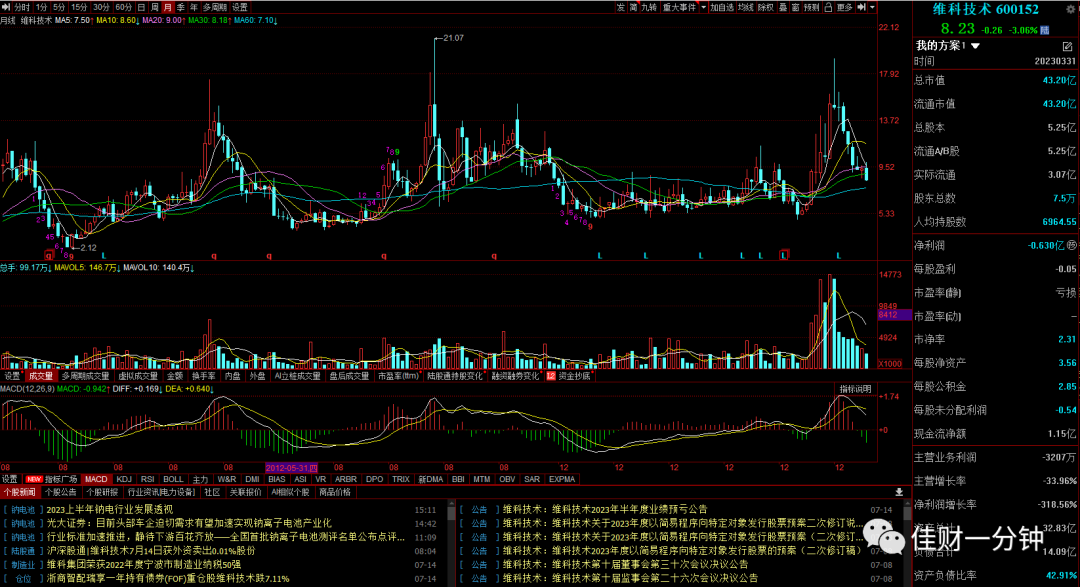
Task: Click the 个股新闻 tab
Action: 19,492
